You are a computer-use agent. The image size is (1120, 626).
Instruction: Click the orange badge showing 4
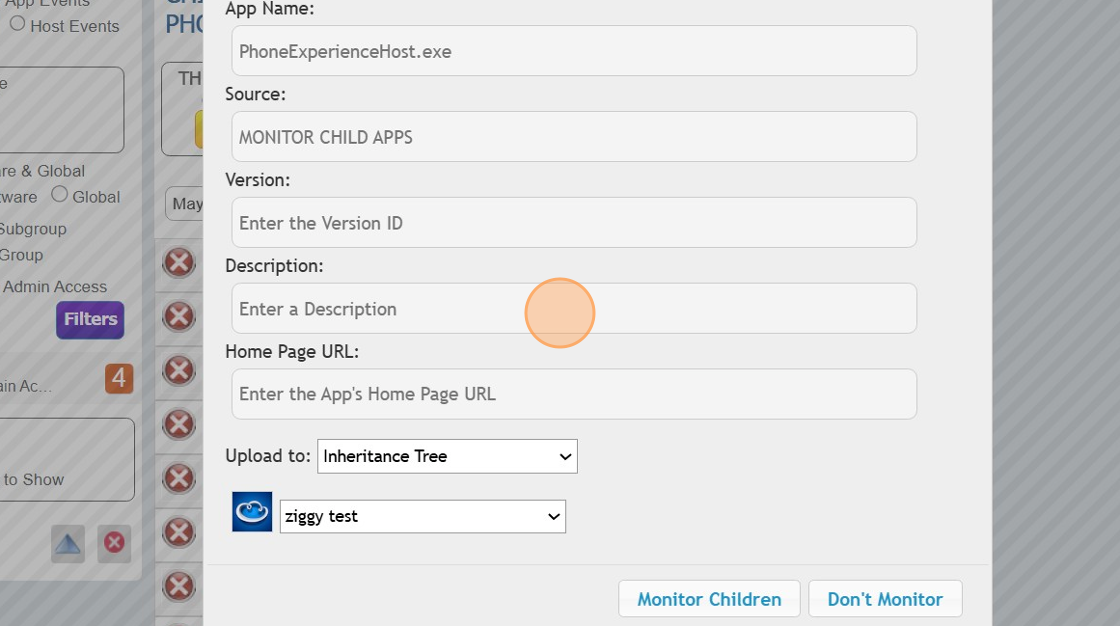(119, 379)
